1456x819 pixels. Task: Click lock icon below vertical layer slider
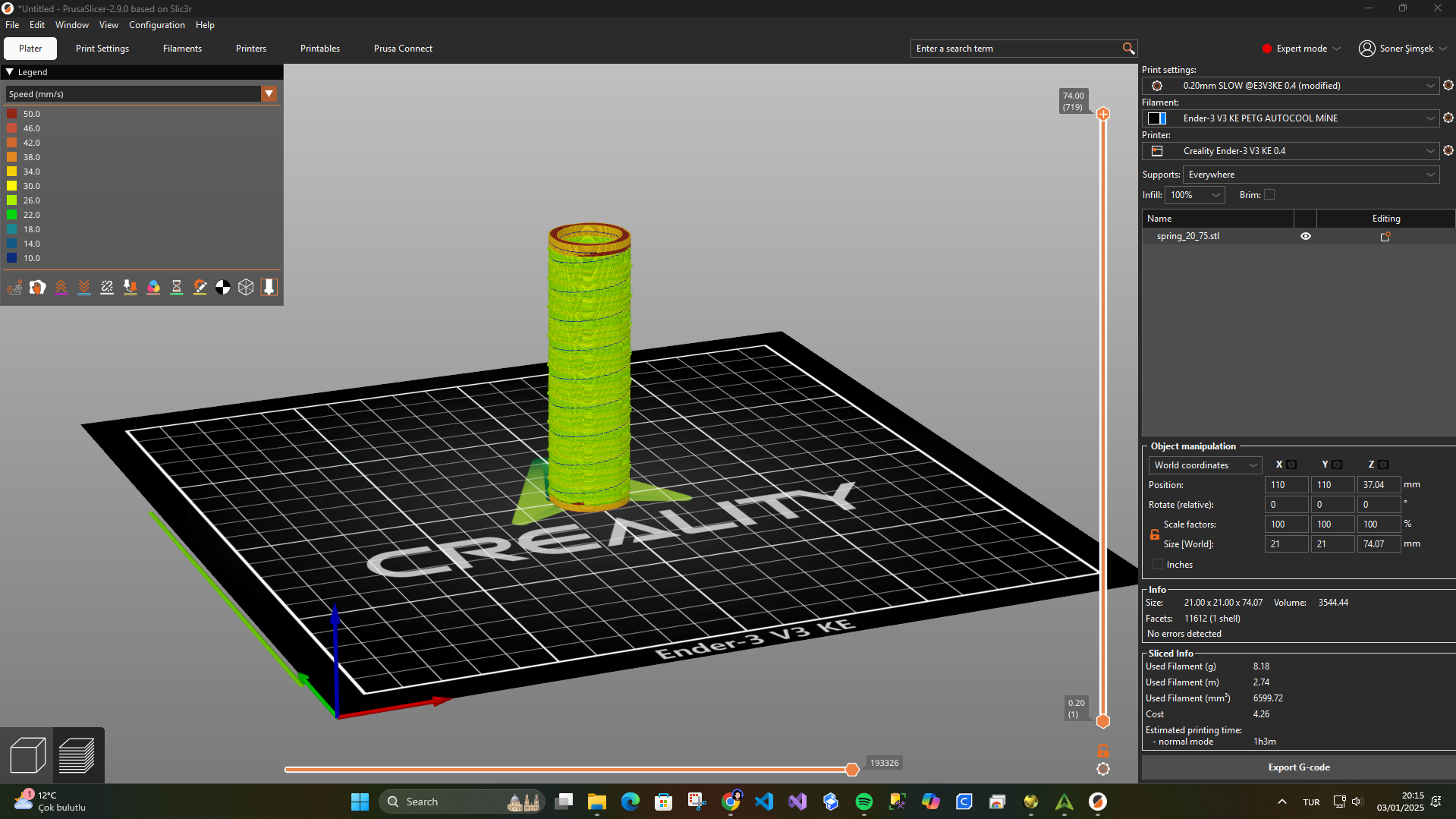coord(1103,751)
